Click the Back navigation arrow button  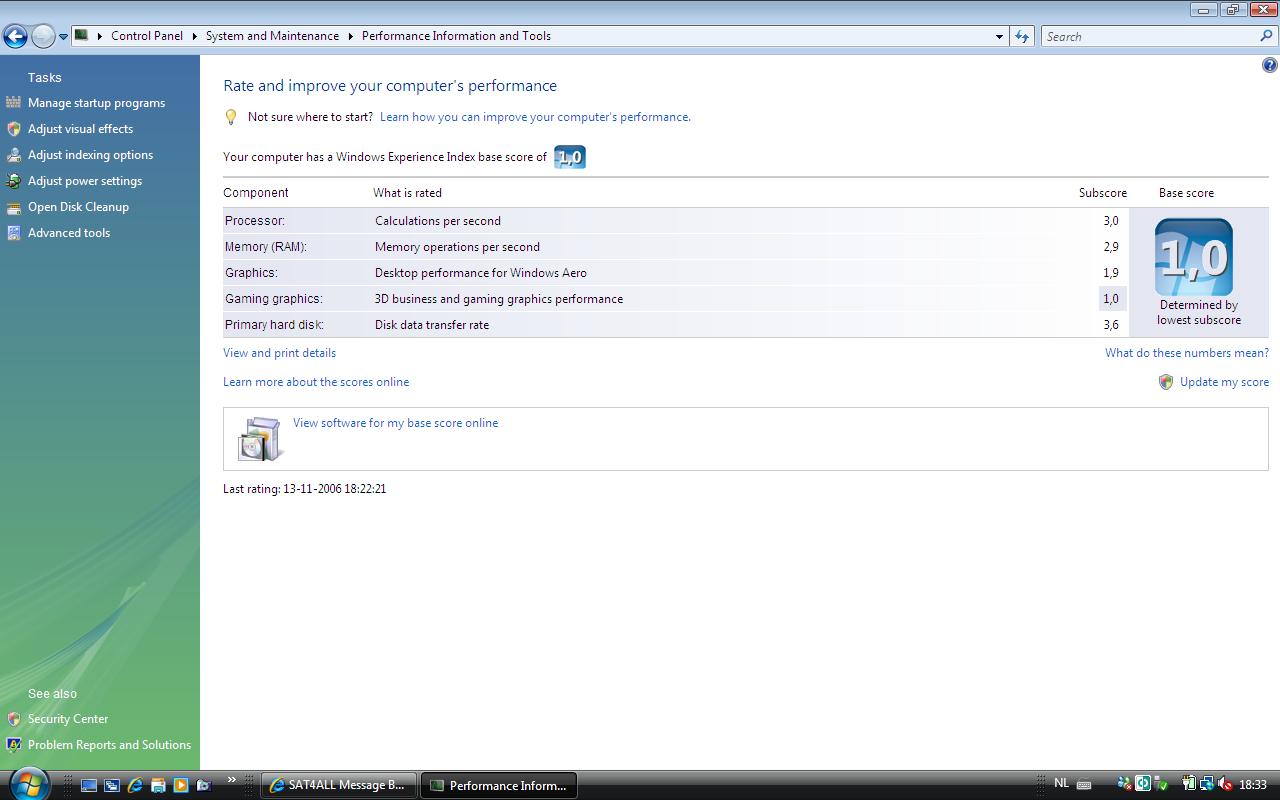click(15, 37)
